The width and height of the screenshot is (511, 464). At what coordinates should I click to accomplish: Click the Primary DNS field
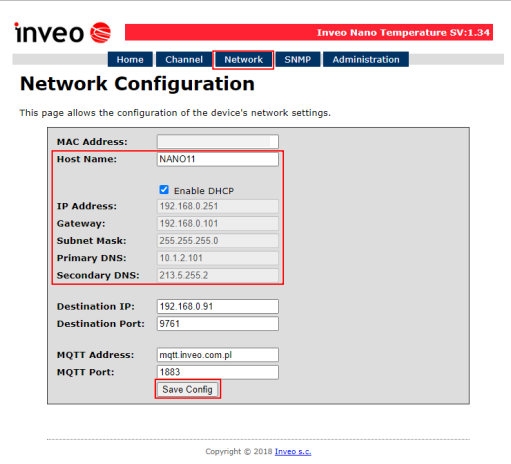pos(218,258)
